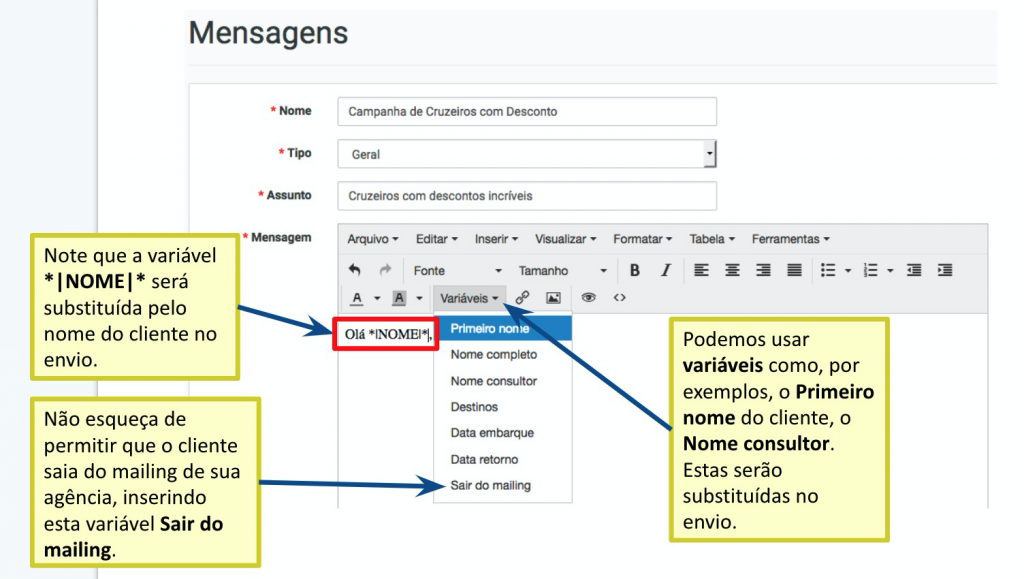Expand numbered list style dropdown arrow
1024x579 pixels.
click(890, 270)
